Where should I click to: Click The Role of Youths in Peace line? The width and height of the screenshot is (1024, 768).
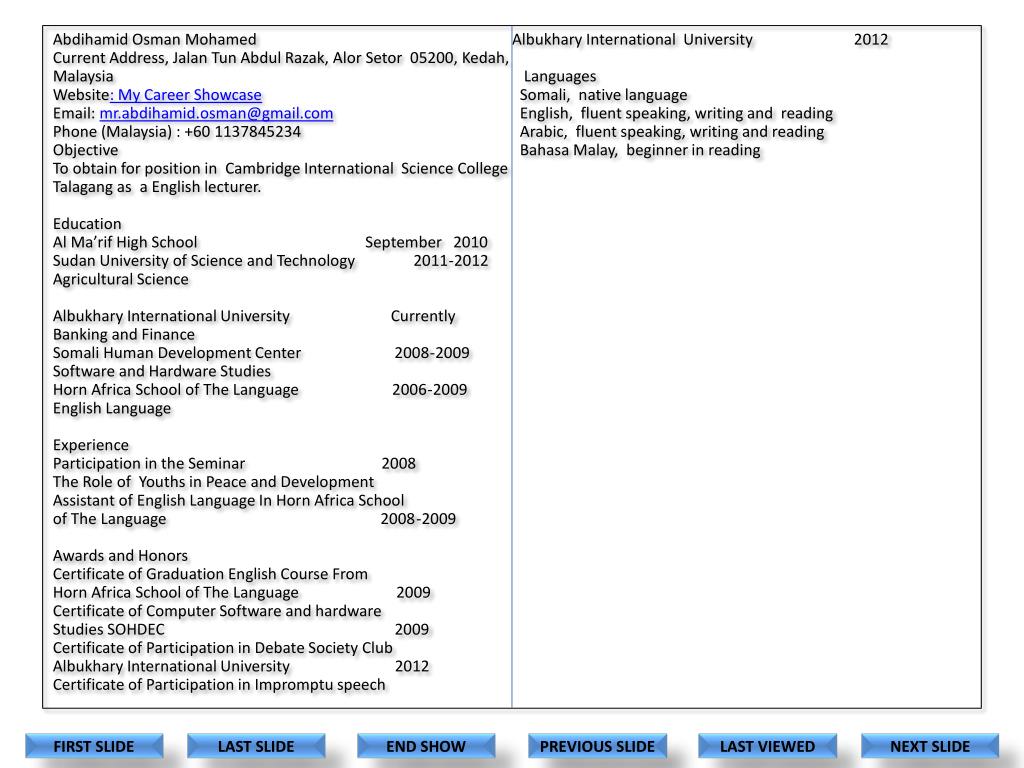click(x=214, y=481)
